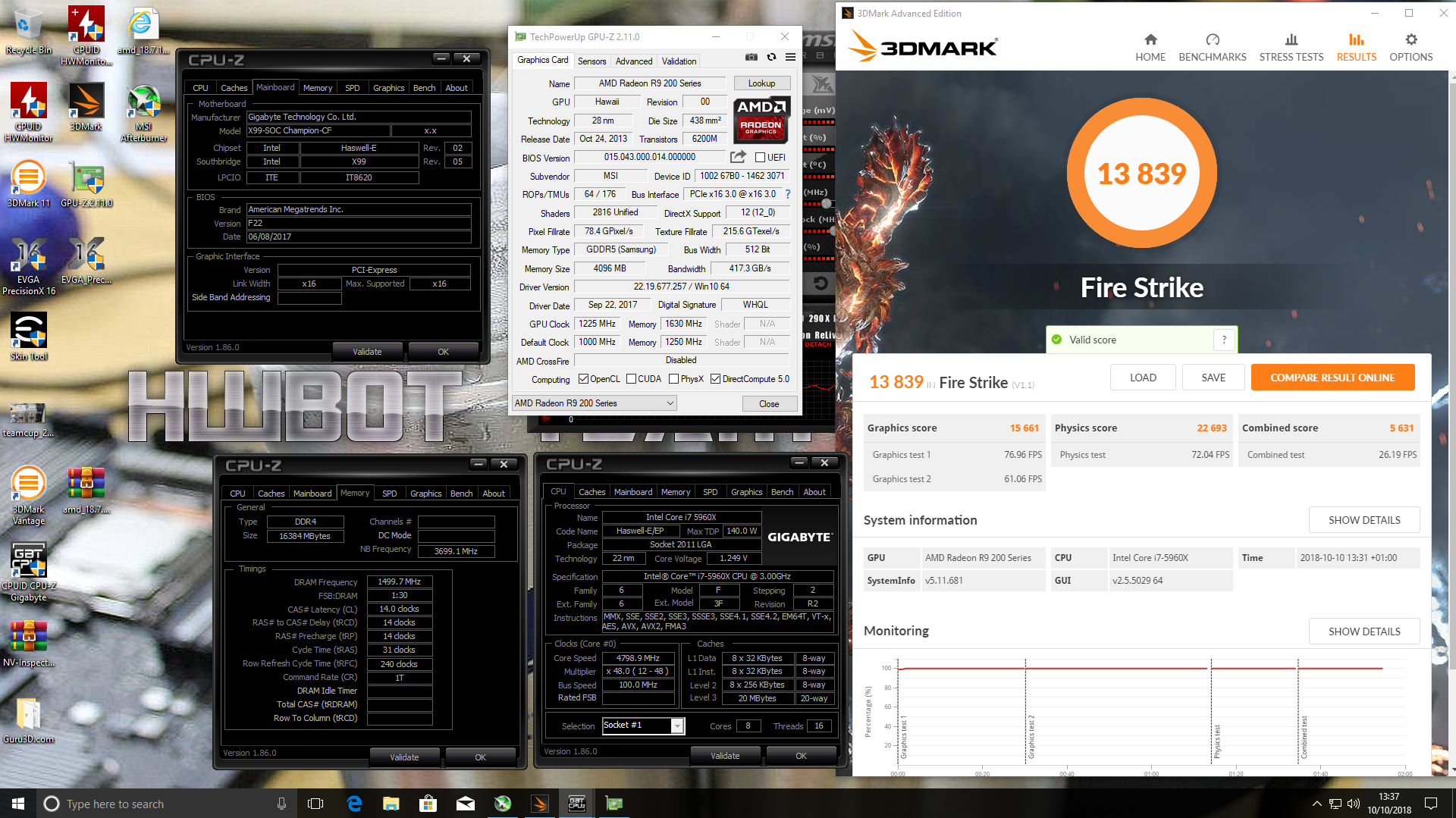
Task: Click the Bus Interface question mark help
Action: 788,194
